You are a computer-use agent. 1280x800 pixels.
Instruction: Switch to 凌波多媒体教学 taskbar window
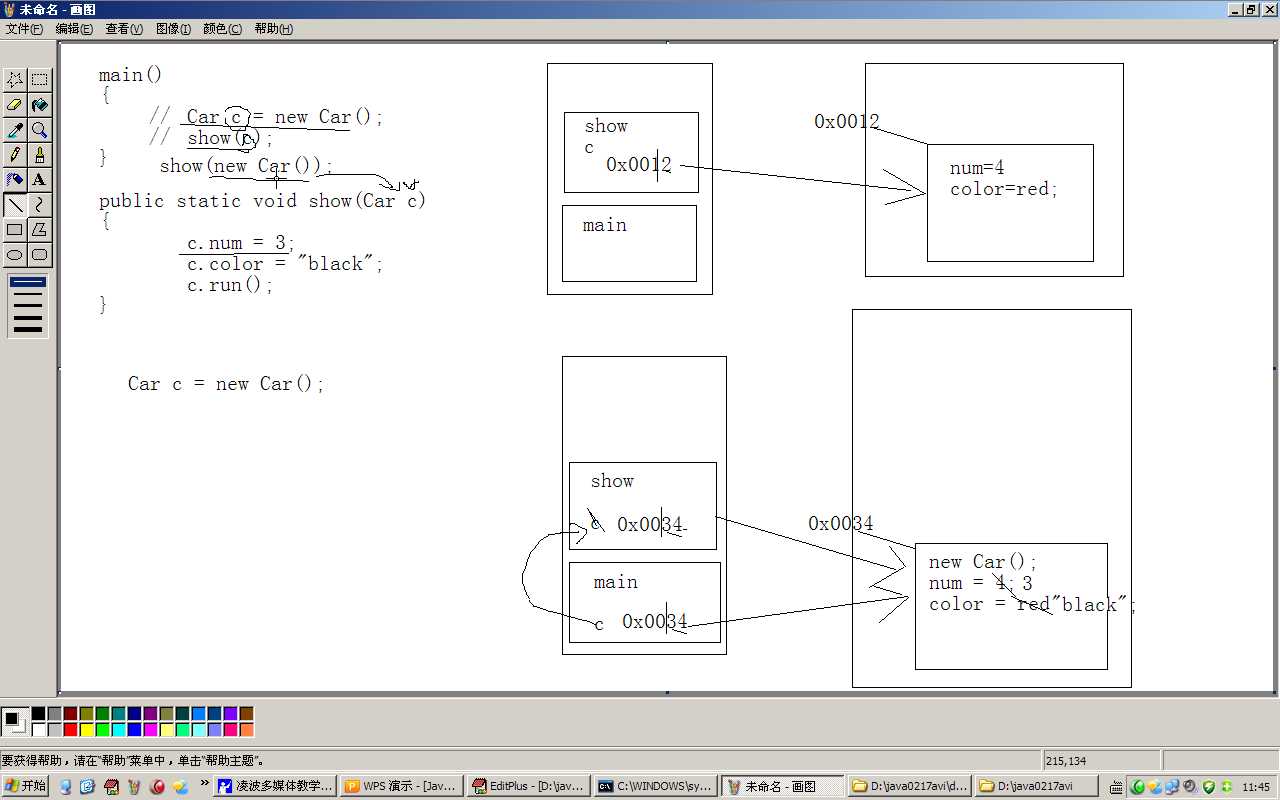click(x=275, y=786)
